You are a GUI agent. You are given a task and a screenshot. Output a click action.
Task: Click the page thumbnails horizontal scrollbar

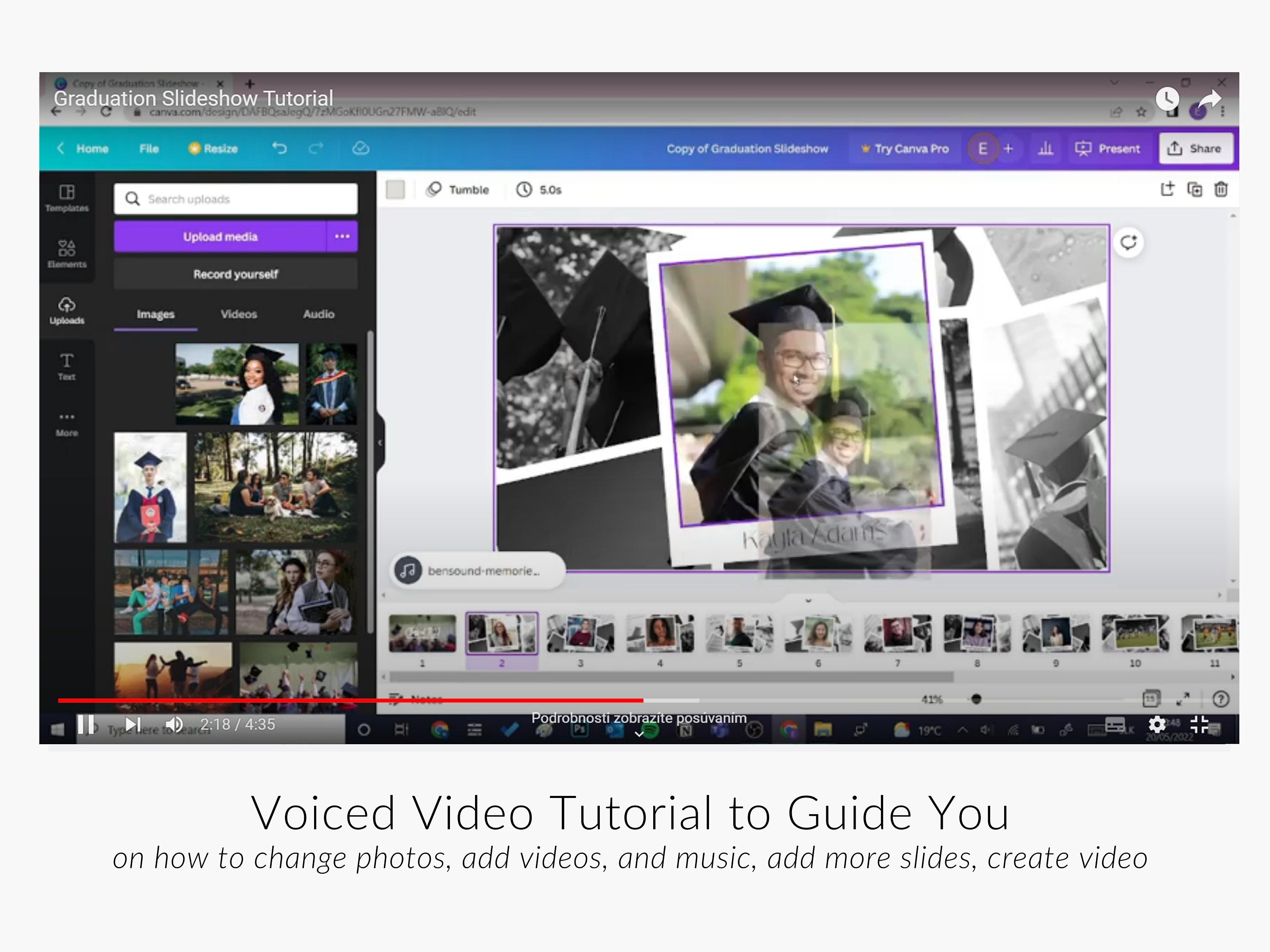(x=672, y=677)
